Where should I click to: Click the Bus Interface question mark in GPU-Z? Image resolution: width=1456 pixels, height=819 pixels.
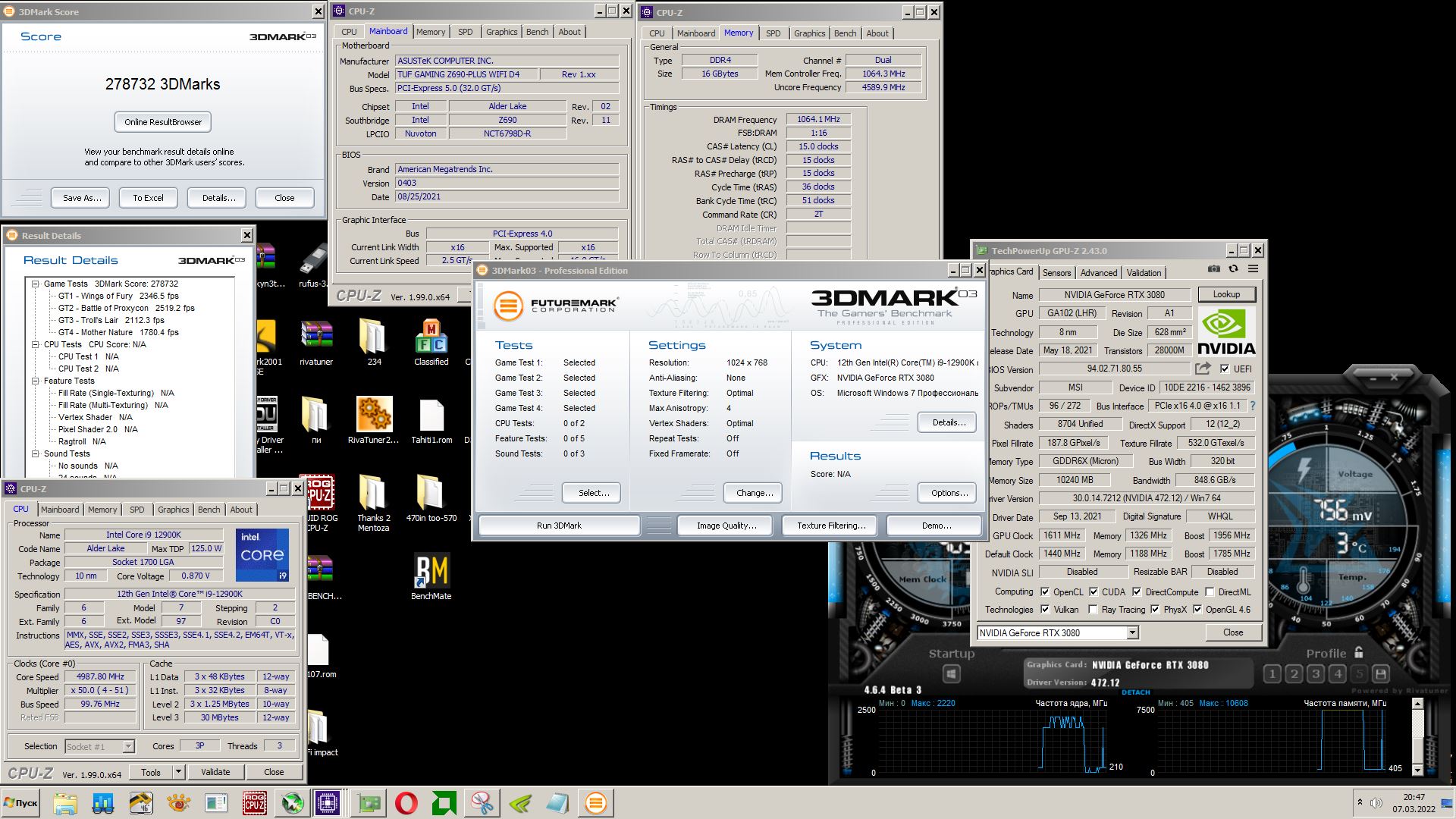[x=1253, y=406]
